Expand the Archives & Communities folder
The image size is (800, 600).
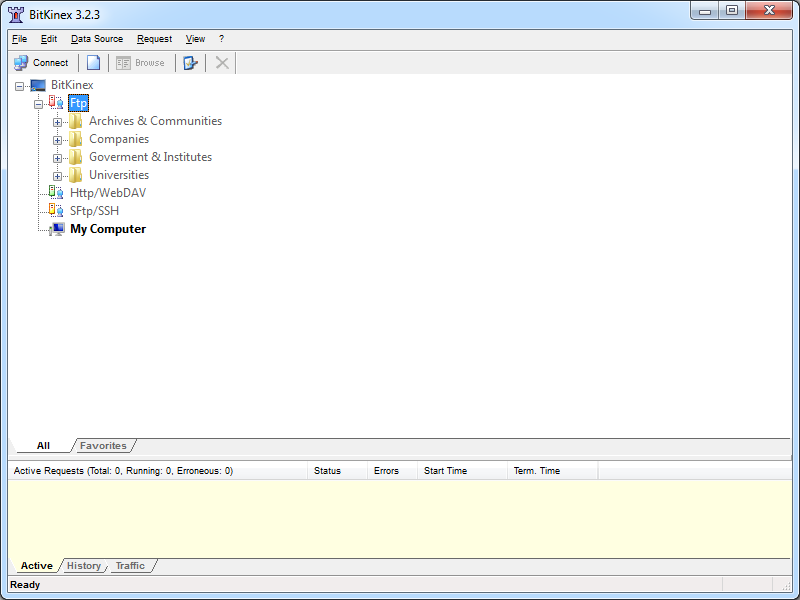pyautogui.click(x=57, y=122)
